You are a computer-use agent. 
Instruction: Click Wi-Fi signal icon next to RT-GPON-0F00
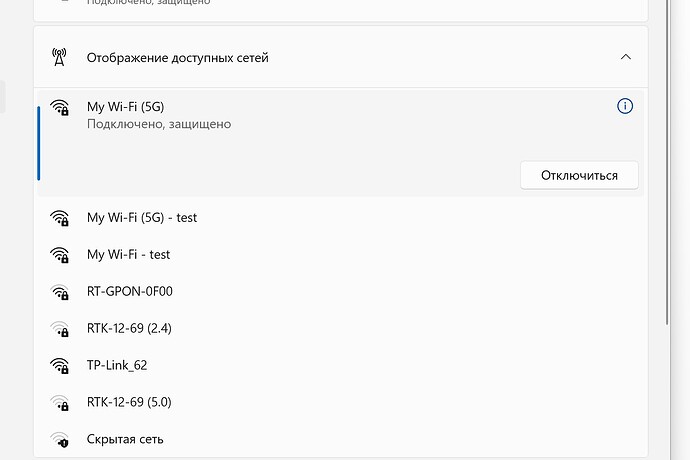[x=59, y=292]
